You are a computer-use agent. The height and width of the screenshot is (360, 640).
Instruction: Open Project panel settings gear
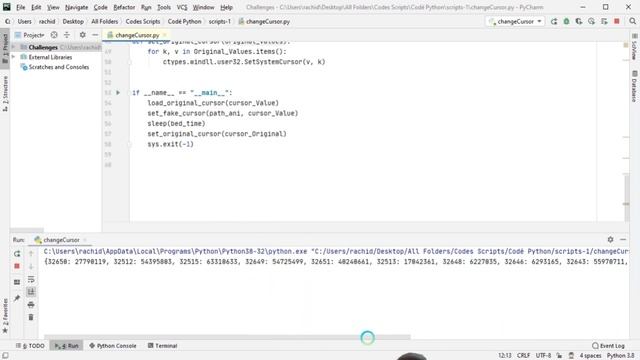[82, 35]
